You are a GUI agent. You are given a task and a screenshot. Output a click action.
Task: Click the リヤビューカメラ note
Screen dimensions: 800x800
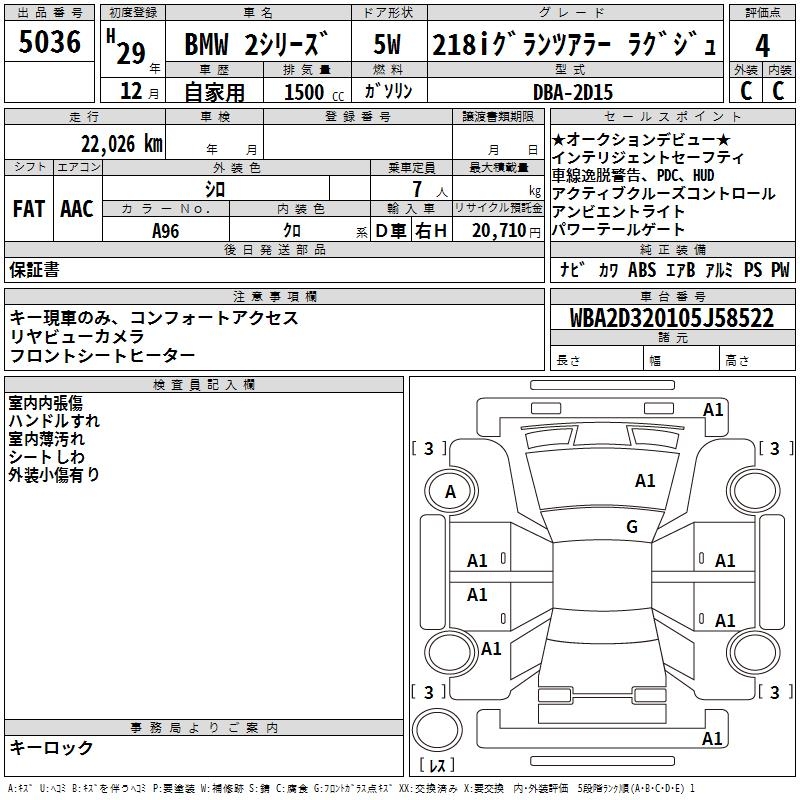(77, 336)
